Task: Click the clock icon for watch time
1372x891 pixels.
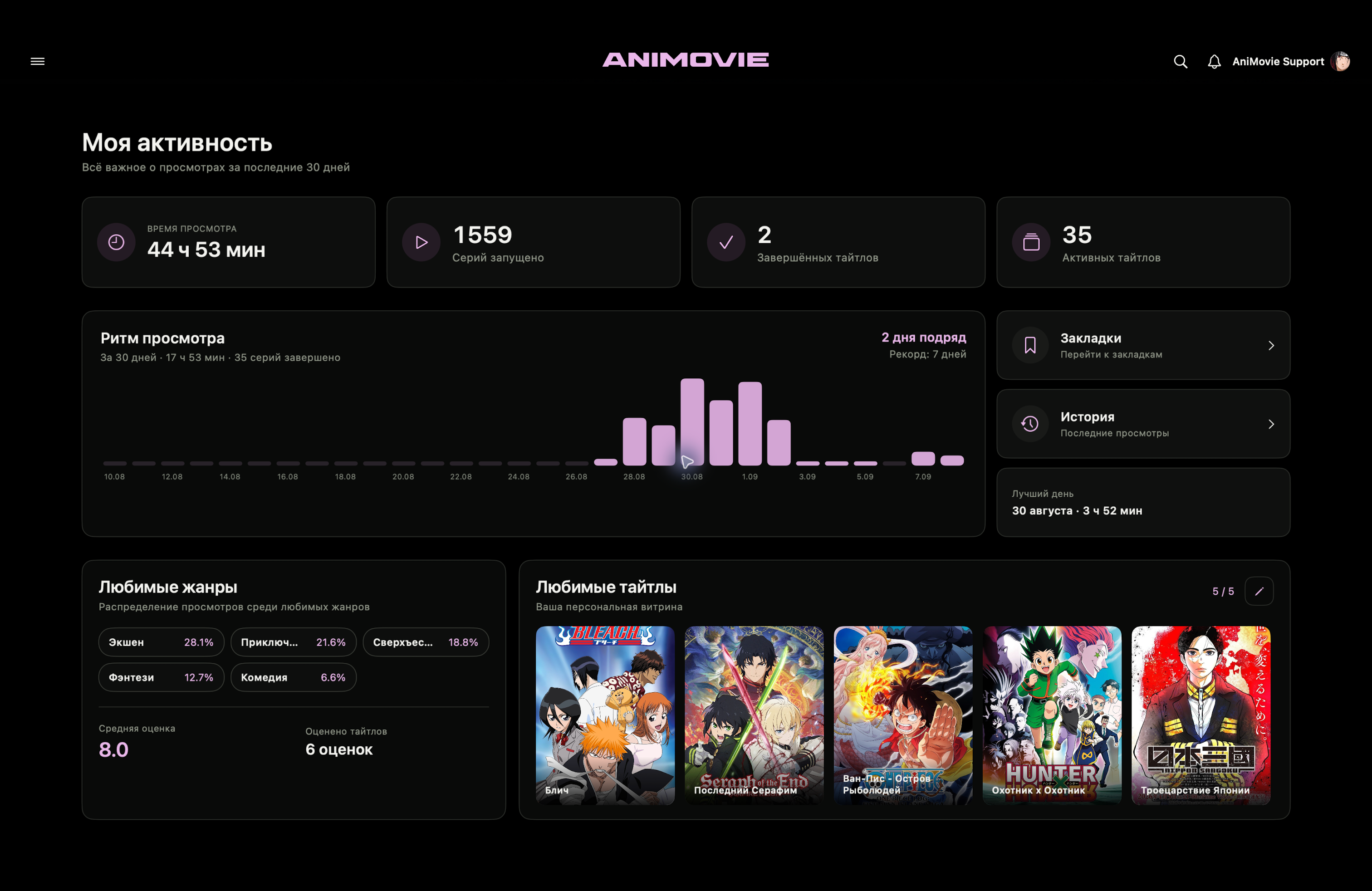Action: click(x=117, y=242)
